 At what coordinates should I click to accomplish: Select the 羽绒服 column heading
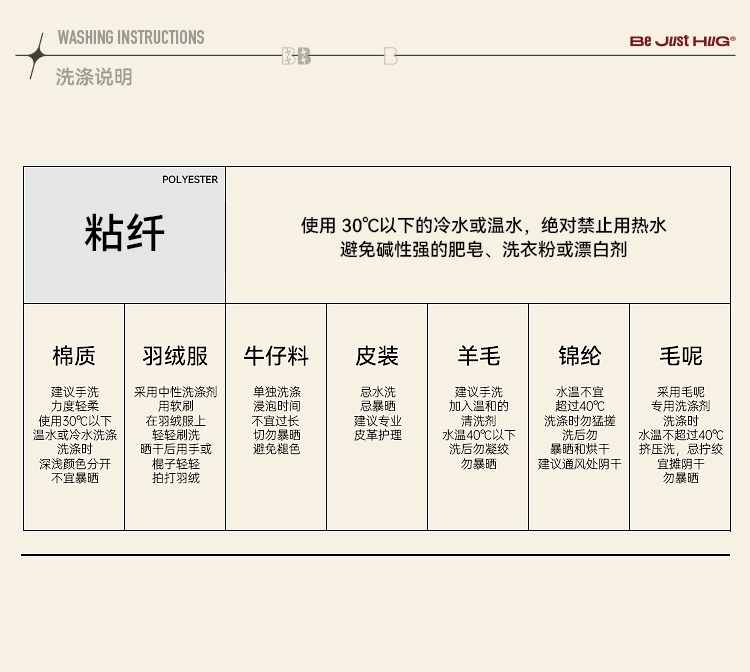[x=175, y=356]
